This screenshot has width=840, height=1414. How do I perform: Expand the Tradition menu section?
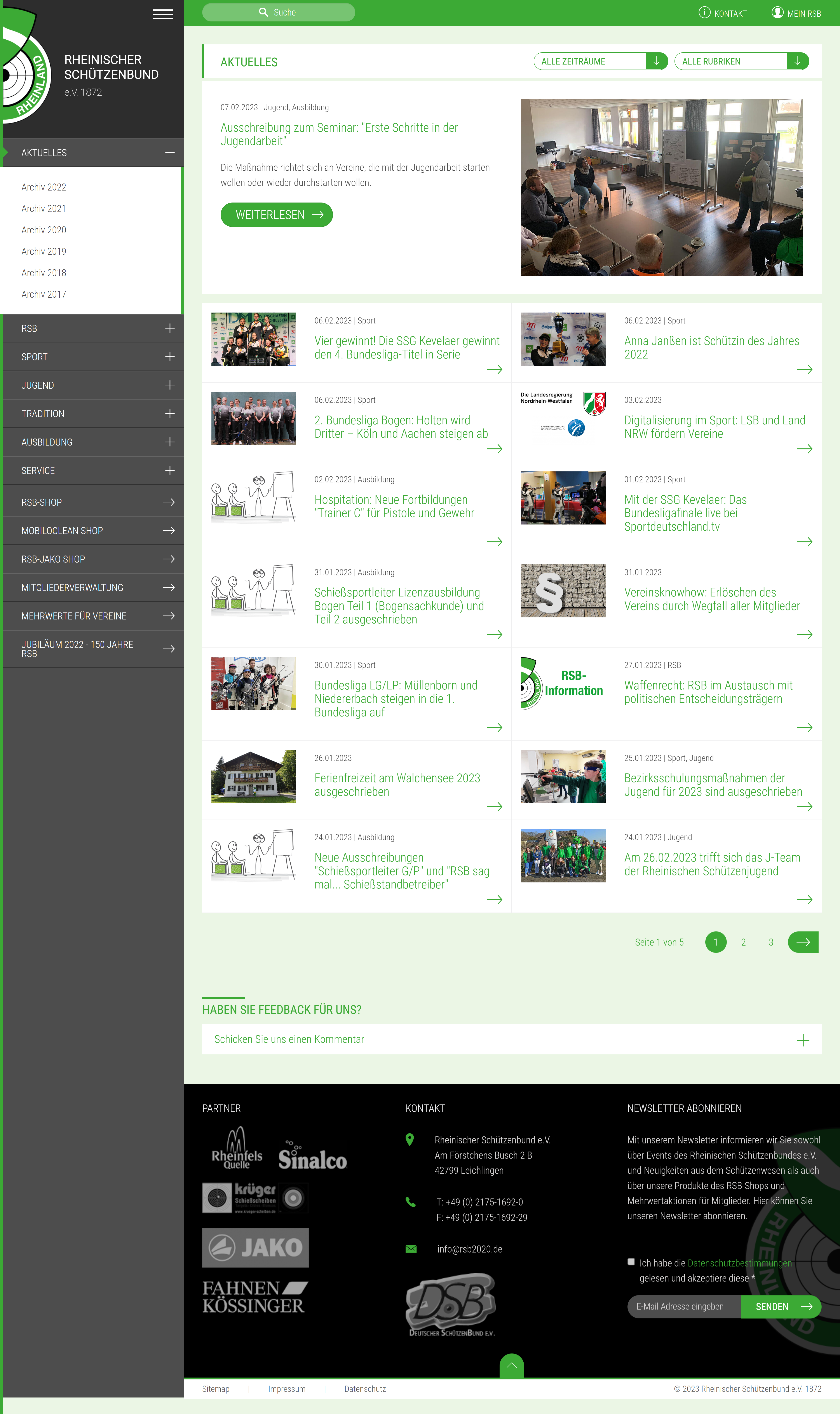tap(170, 413)
